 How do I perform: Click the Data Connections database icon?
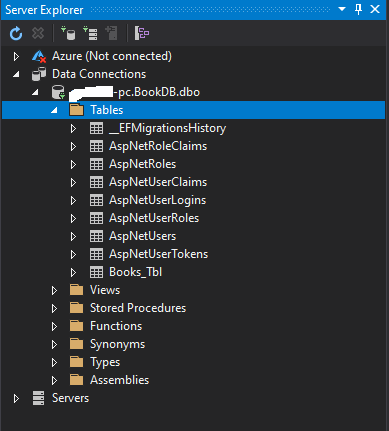(x=39, y=74)
